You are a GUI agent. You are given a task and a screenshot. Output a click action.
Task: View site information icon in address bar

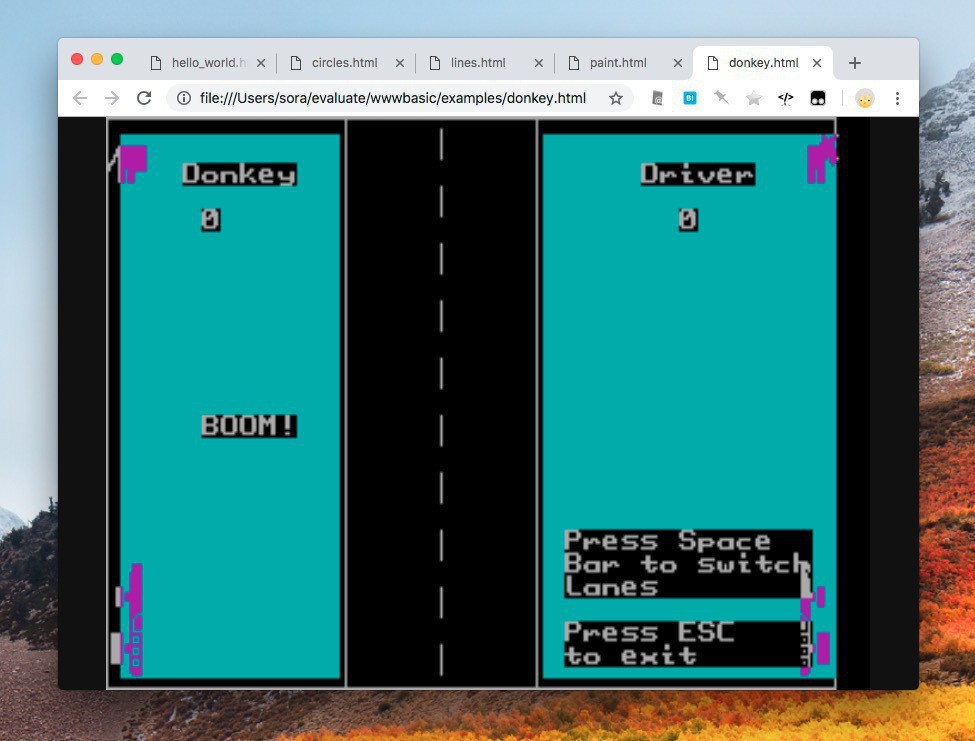(183, 98)
